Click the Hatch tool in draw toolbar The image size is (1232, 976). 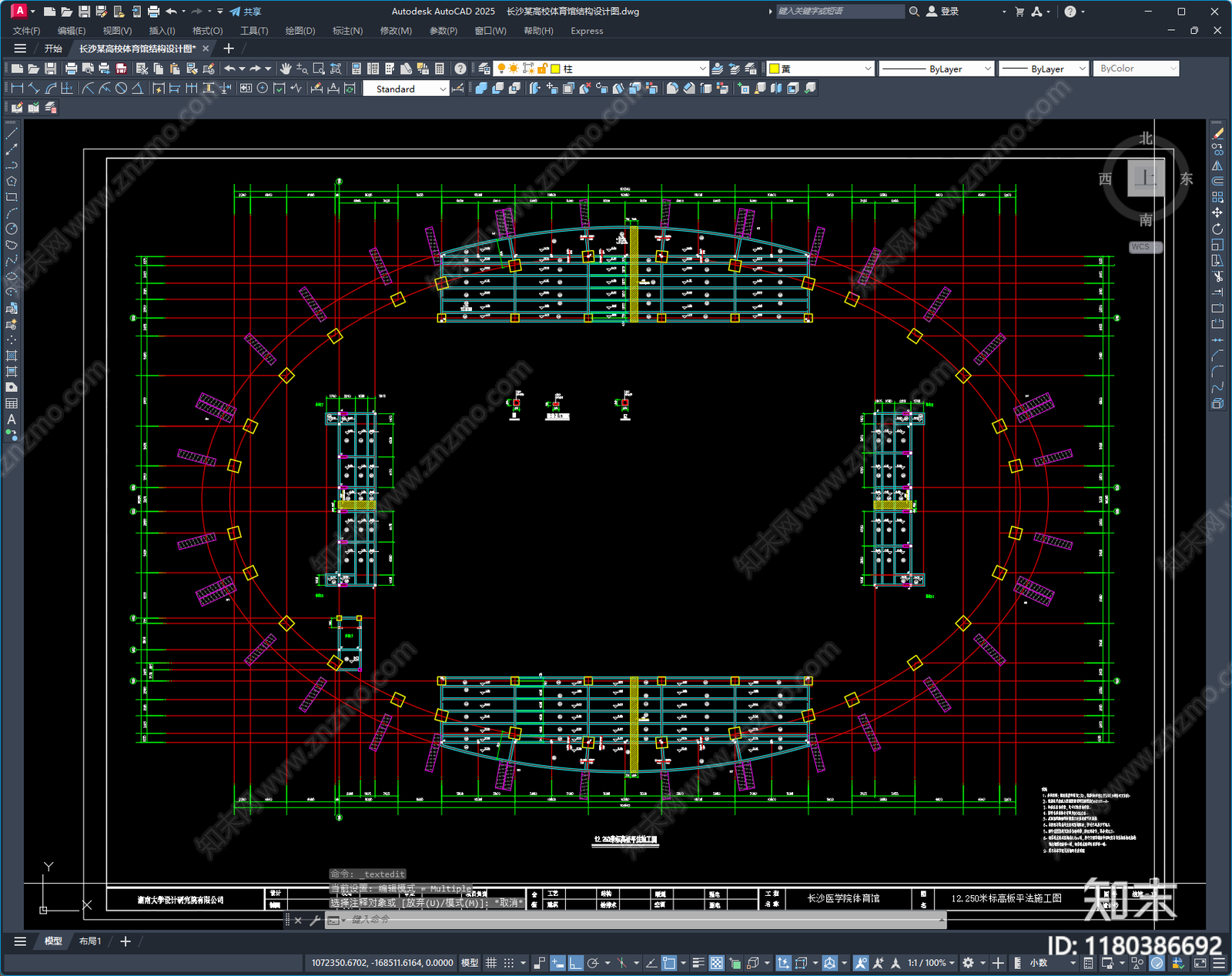[x=12, y=356]
